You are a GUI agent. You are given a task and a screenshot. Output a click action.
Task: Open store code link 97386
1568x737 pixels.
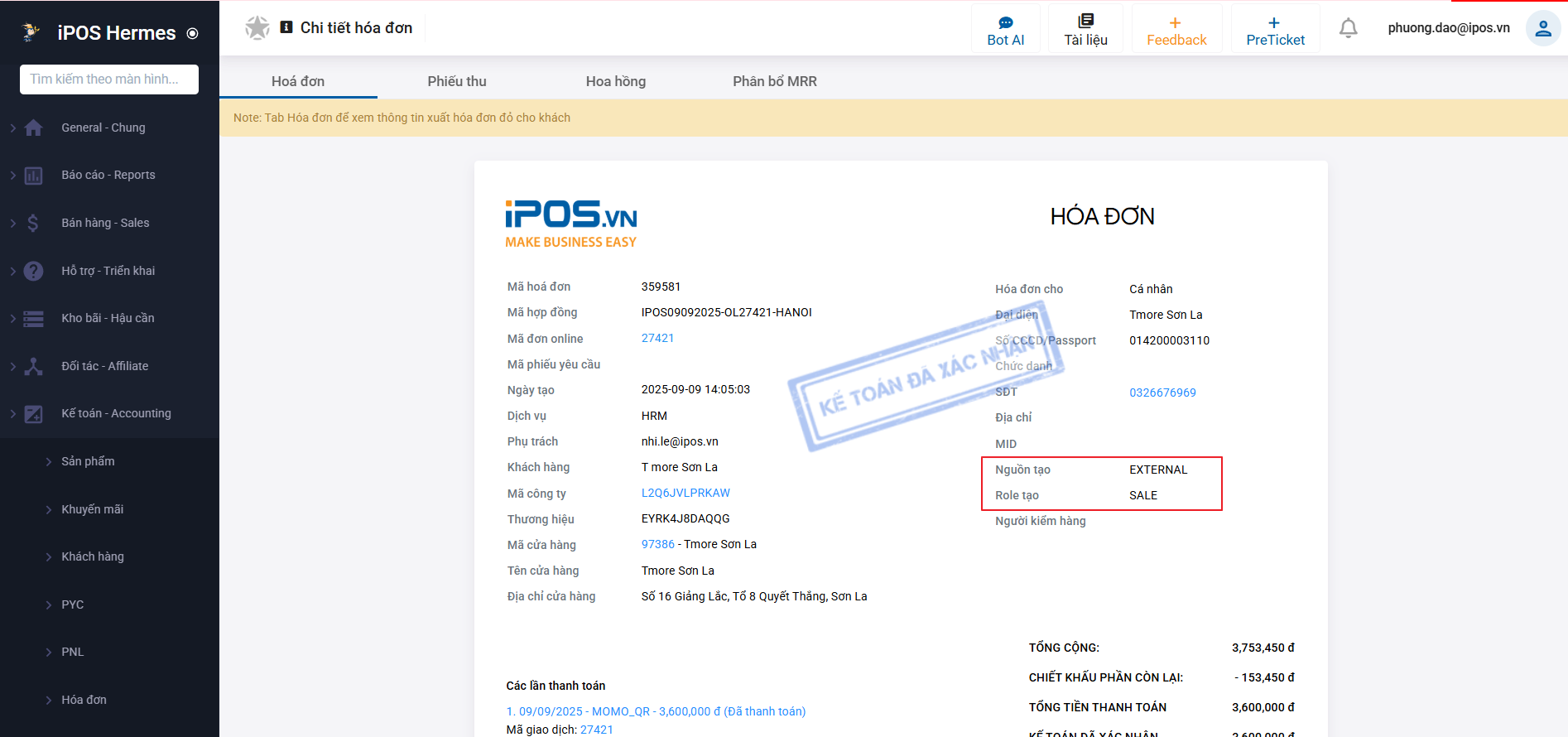(x=657, y=544)
